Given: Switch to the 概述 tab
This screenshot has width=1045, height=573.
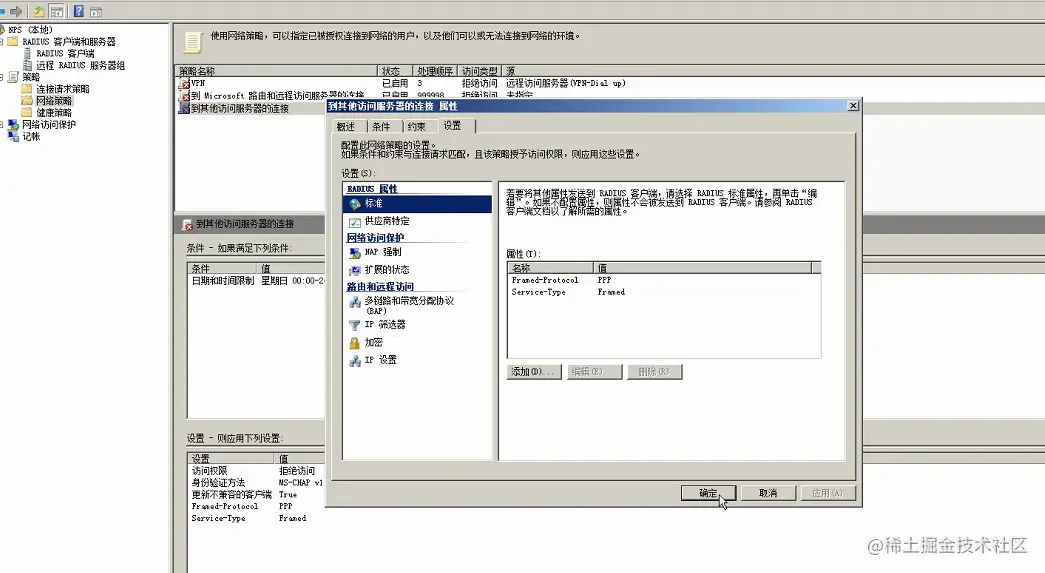Looking at the screenshot, I should pyautogui.click(x=347, y=127).
